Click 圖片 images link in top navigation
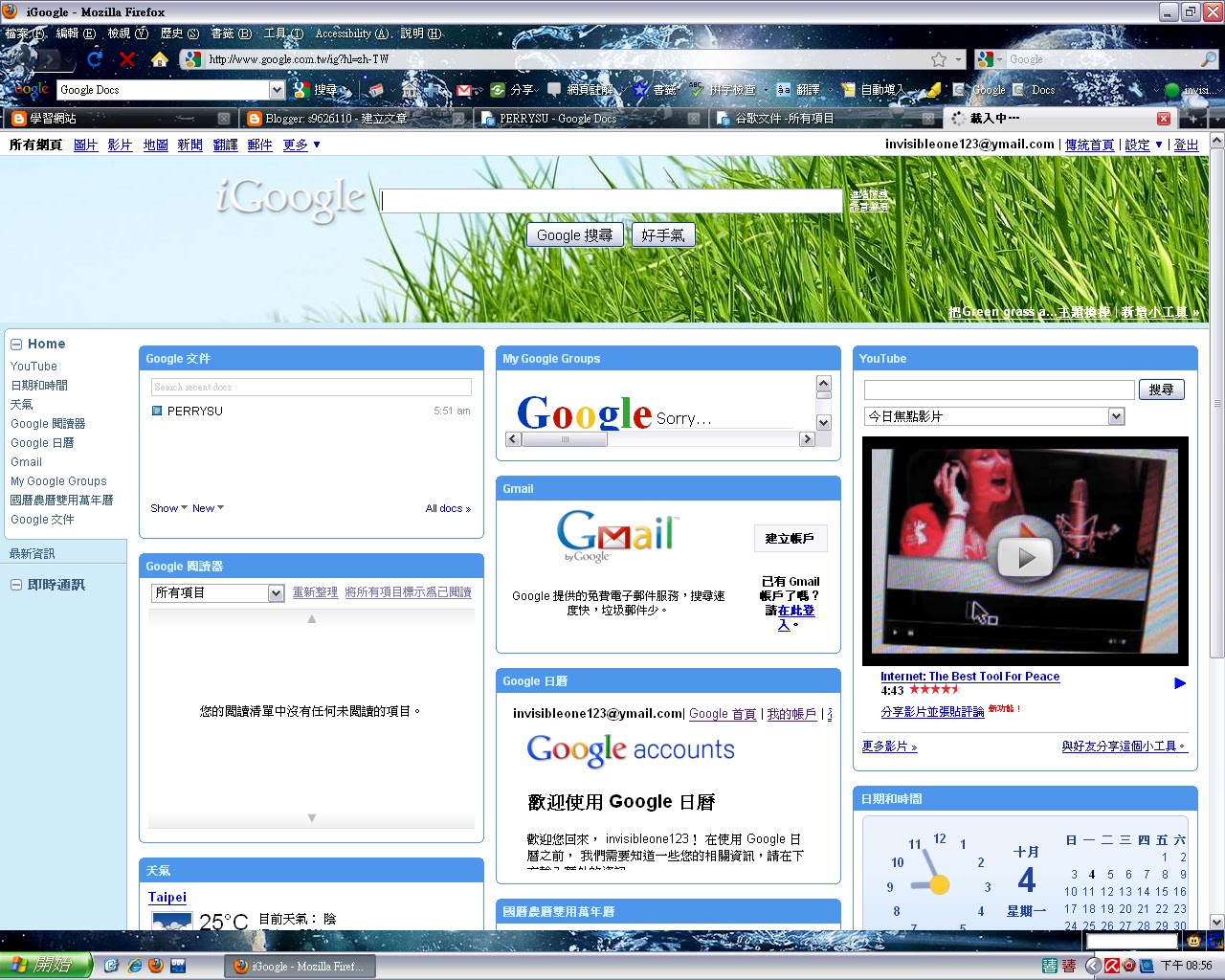The width and height of the screenshot is (1225, 980). pos(86,145)
